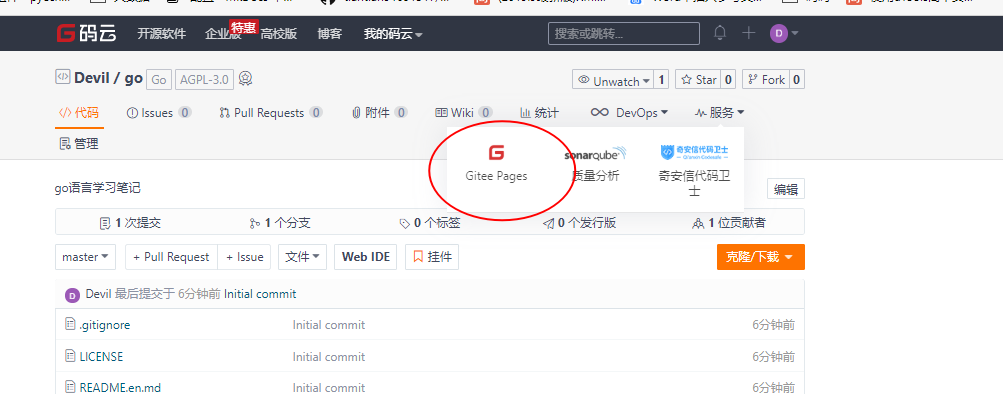This screenshot has width=1003, height=394.
Task: Click the repository code icon beside Devil / go
Action: pos(63,77)
